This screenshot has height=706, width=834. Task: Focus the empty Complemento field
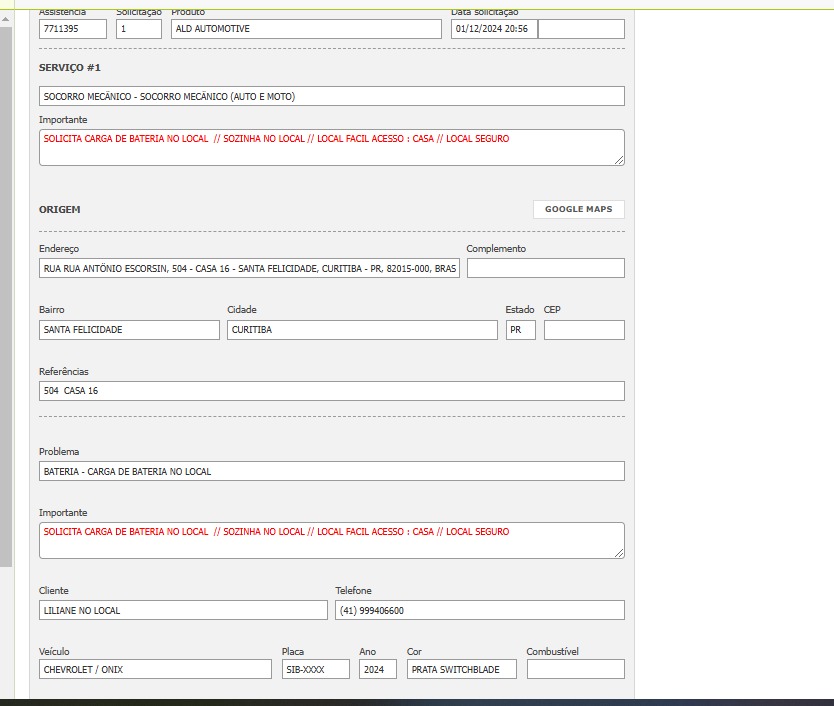click(x=545, y=268)
